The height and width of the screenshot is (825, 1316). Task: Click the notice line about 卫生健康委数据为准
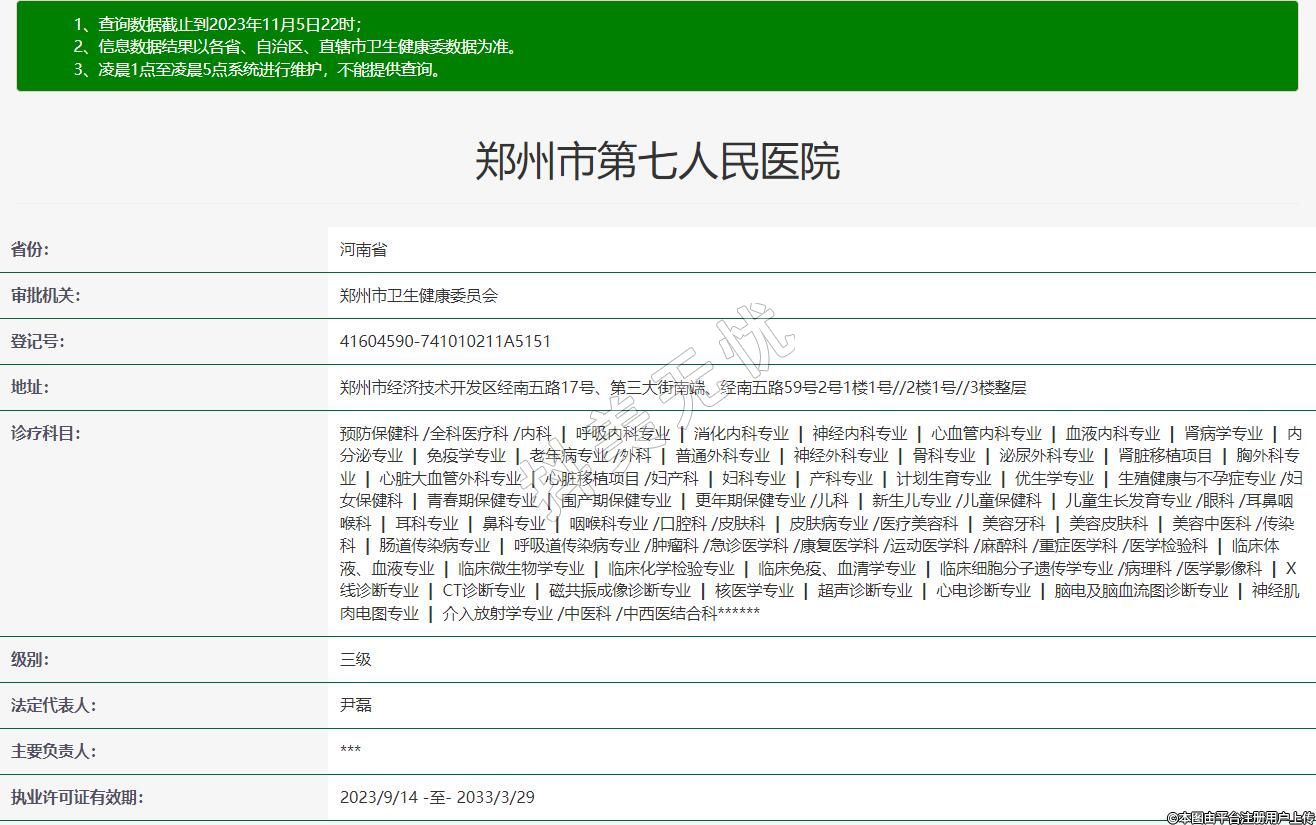[296, 47]
